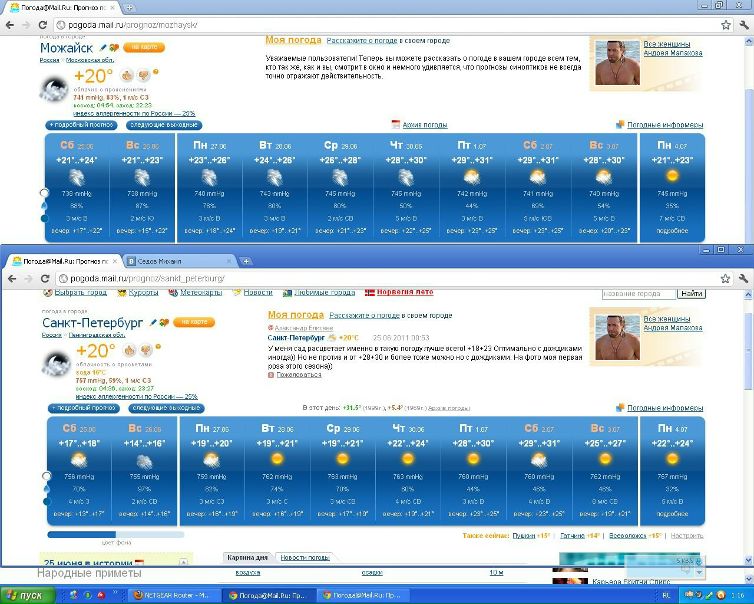Open the 'Картина дня' tab
The image size is (754, 604).
247,556
